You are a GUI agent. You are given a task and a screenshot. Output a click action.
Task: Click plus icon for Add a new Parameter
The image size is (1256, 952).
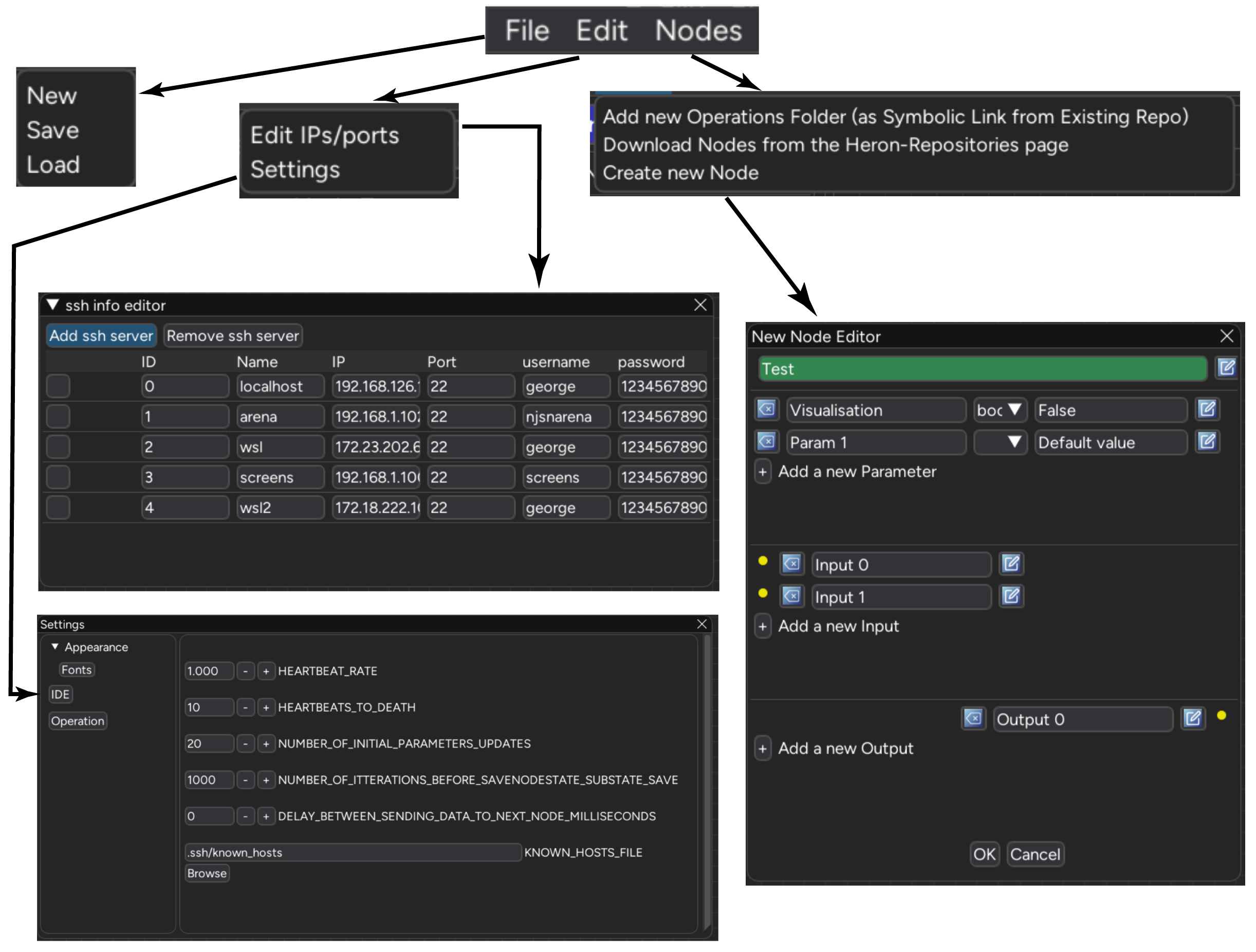coord(763,472)
